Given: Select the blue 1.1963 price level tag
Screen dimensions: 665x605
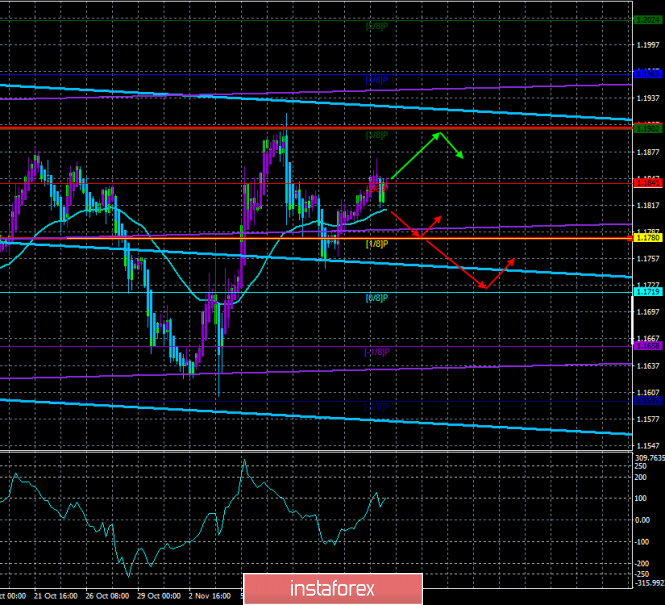Looking at the screenshot, I should point(648,74).
